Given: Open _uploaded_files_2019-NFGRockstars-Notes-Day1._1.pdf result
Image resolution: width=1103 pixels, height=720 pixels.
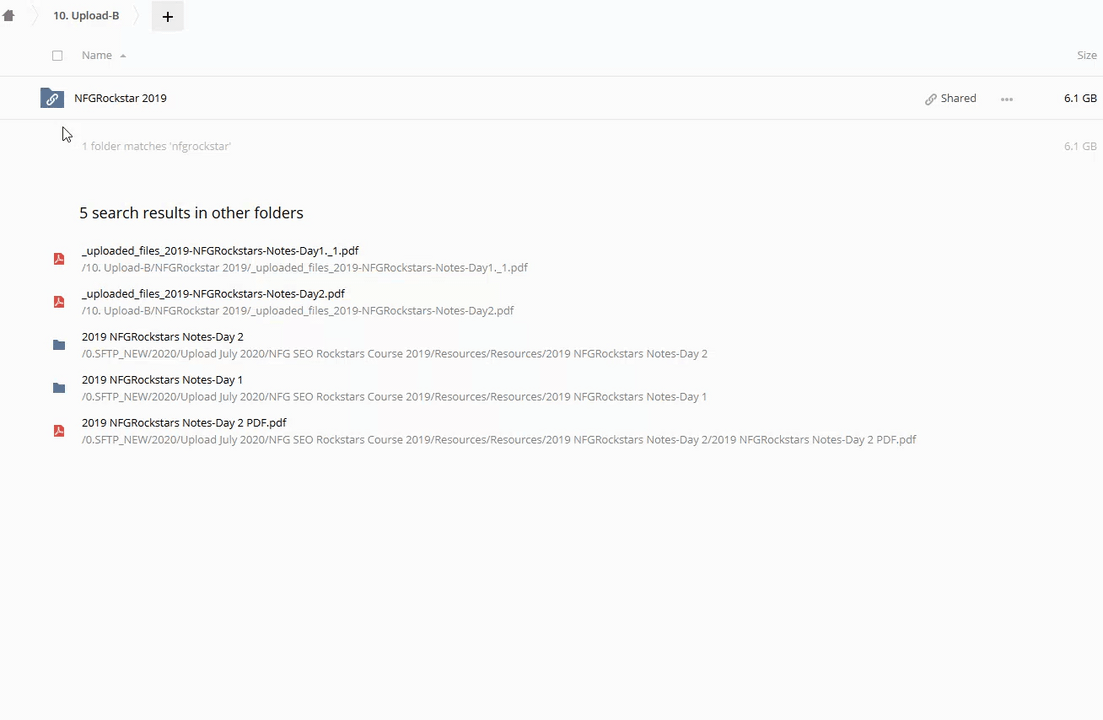Looking at the screenshot, I should click(x=220, y=251).
